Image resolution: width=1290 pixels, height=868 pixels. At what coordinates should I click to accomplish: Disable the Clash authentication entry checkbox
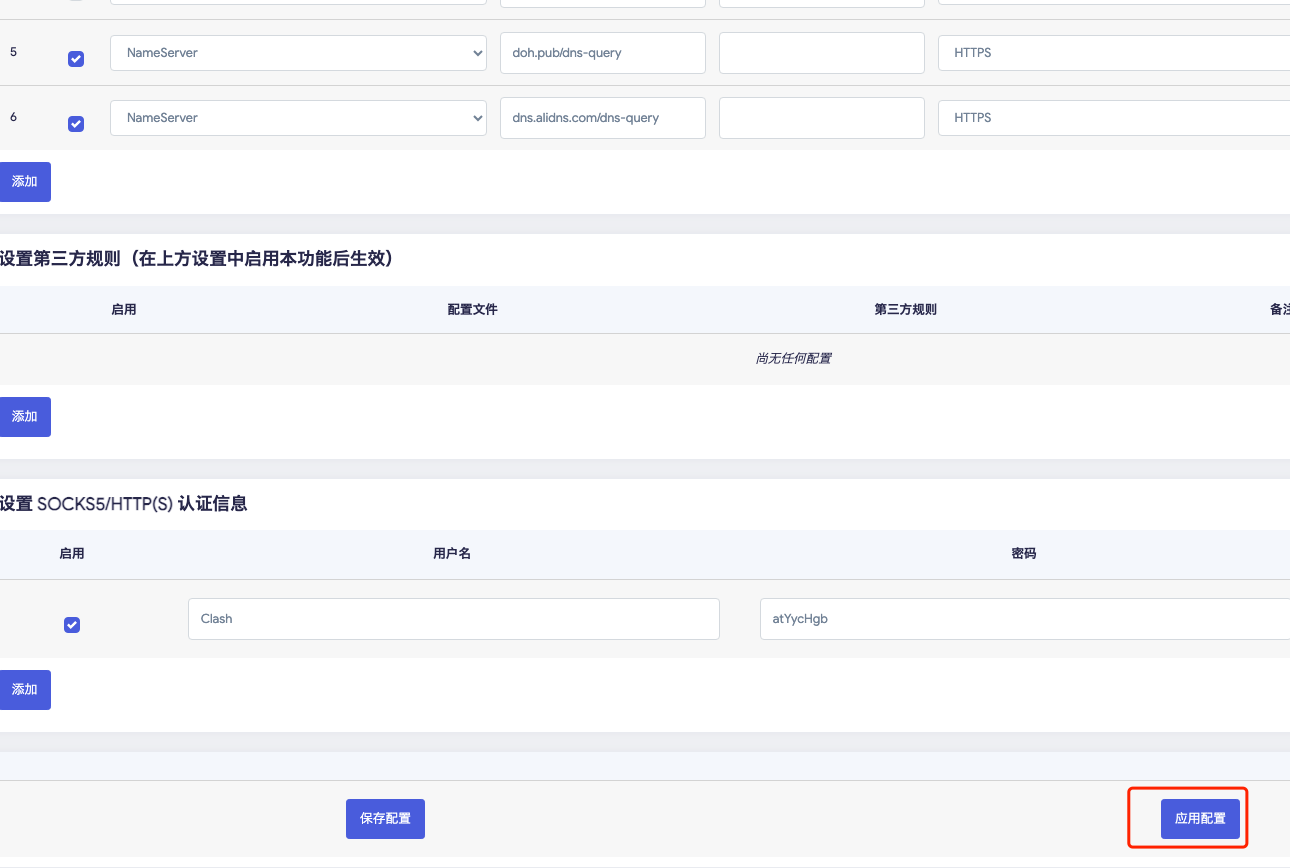coord(72,625)
